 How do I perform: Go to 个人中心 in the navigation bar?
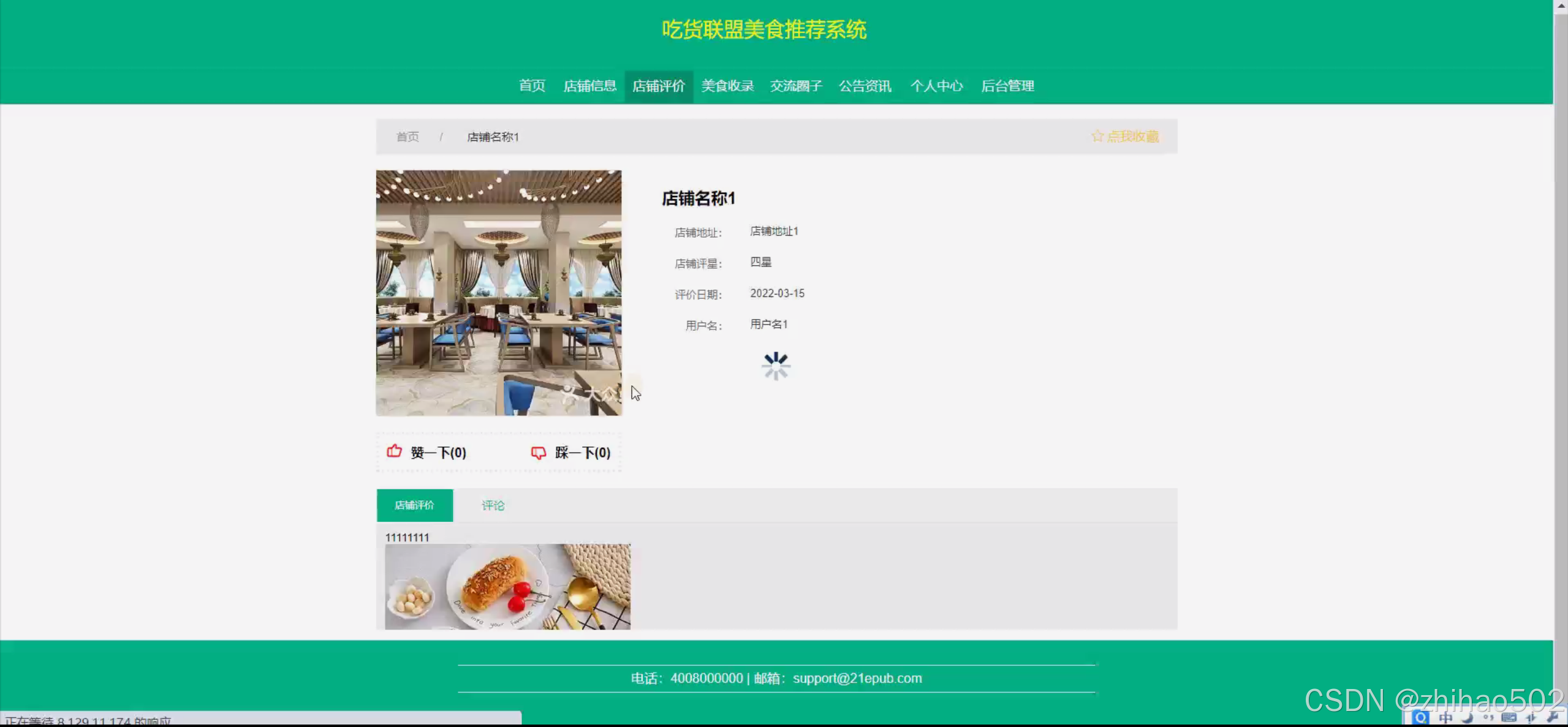936,86
